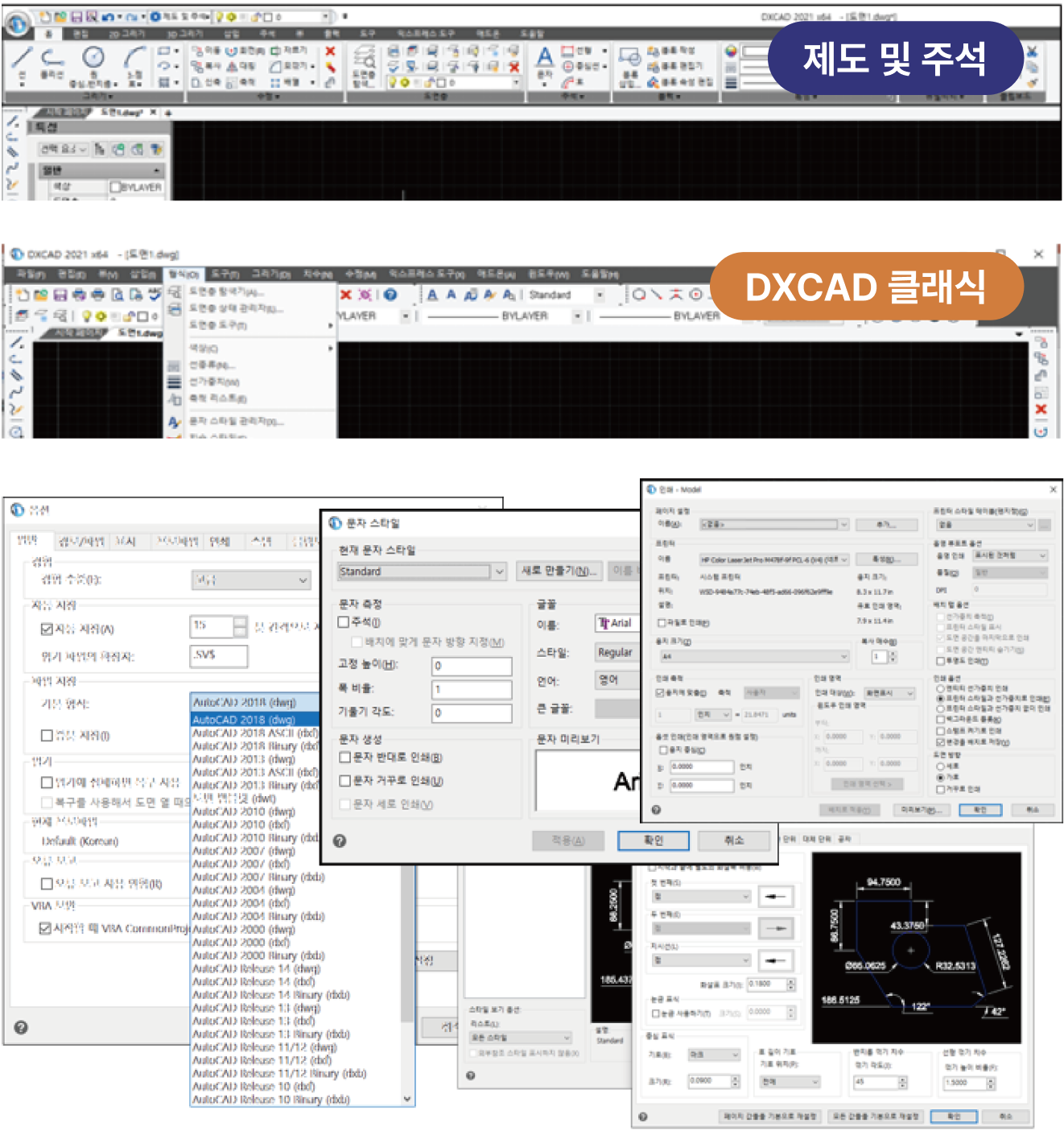Viewport: 1064px width, 1131px height.
Task: Click the 고정 높이(H) input field
Action: click(x=472, y=666)
